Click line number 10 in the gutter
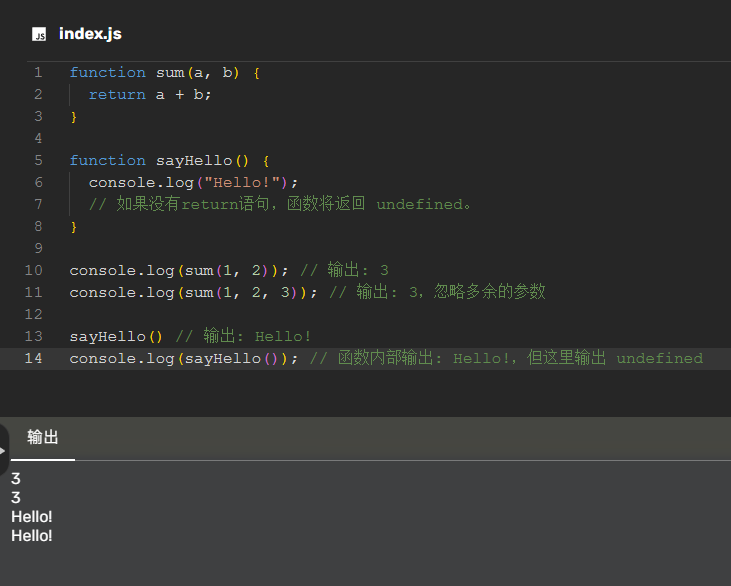The height and width of the screenshot is (586, 731). (x=34, y=270)
